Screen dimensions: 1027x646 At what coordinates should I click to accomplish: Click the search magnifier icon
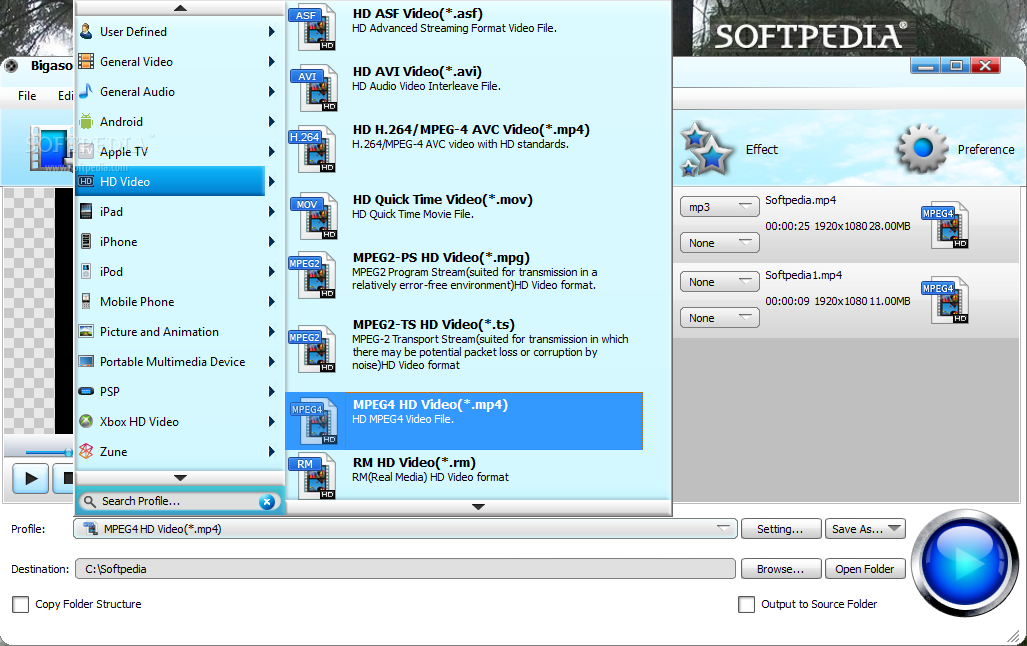(x=90, y=501)
